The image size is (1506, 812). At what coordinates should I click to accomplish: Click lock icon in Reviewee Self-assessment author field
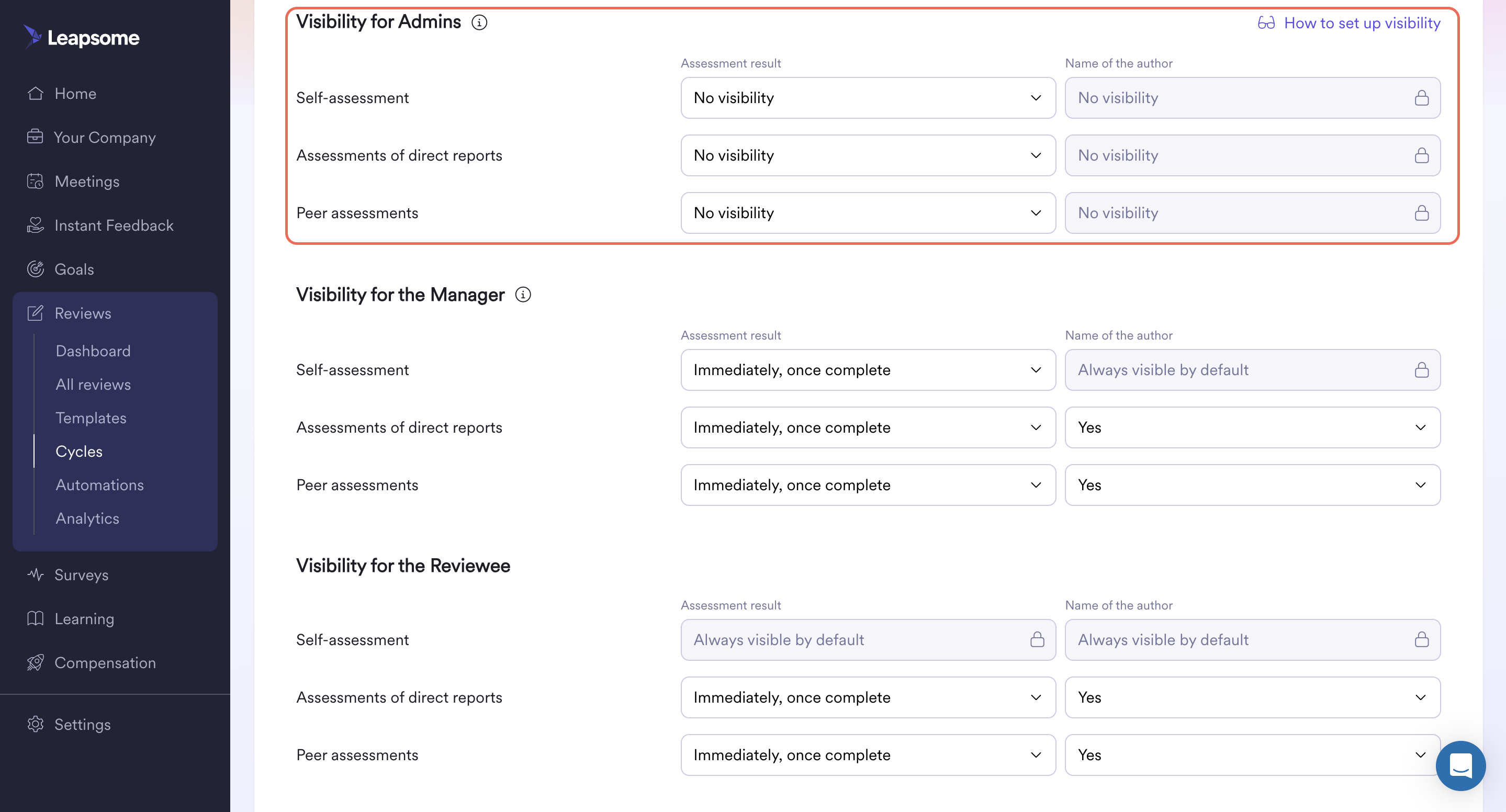tap(1422, 639)
